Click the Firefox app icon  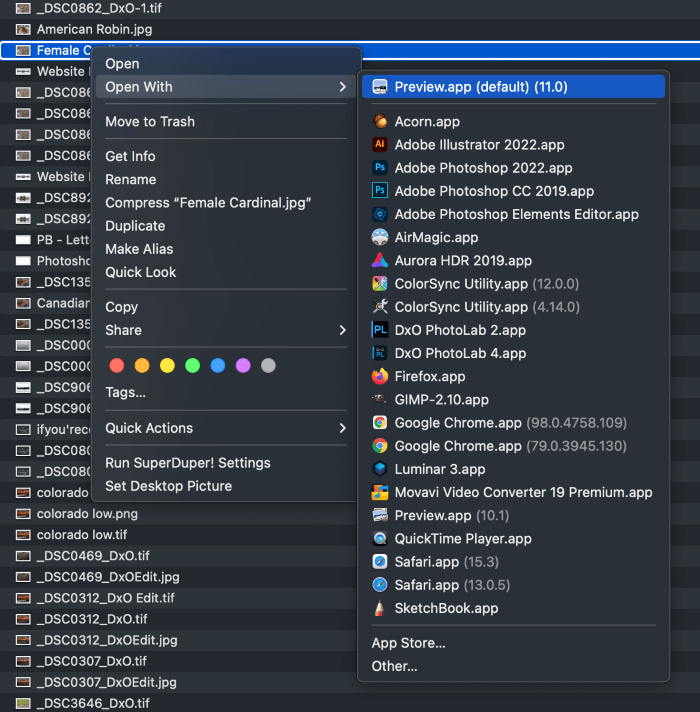click(x=380, y=377)
